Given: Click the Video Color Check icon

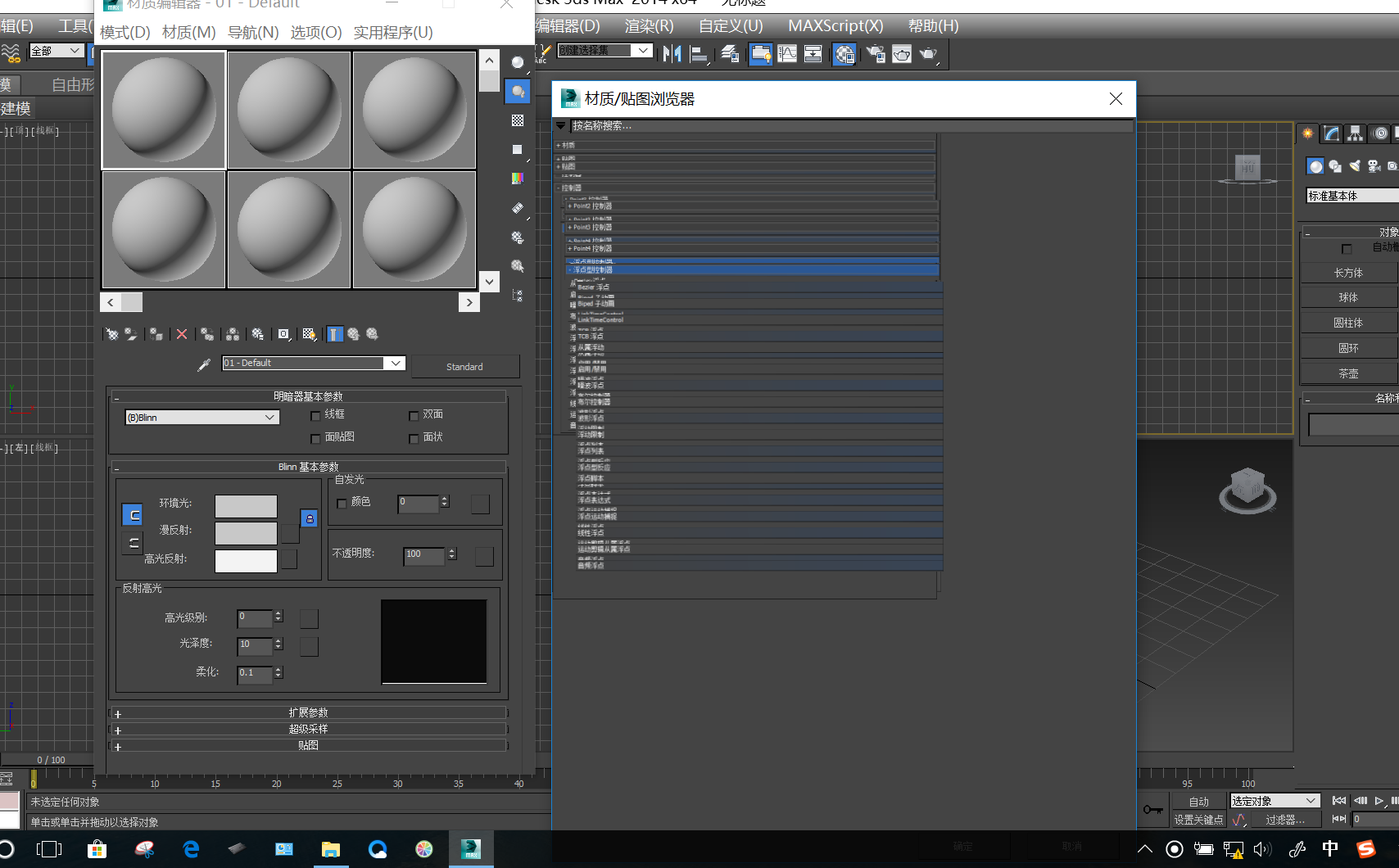Looking at the screenshot, I should (518, 179).
